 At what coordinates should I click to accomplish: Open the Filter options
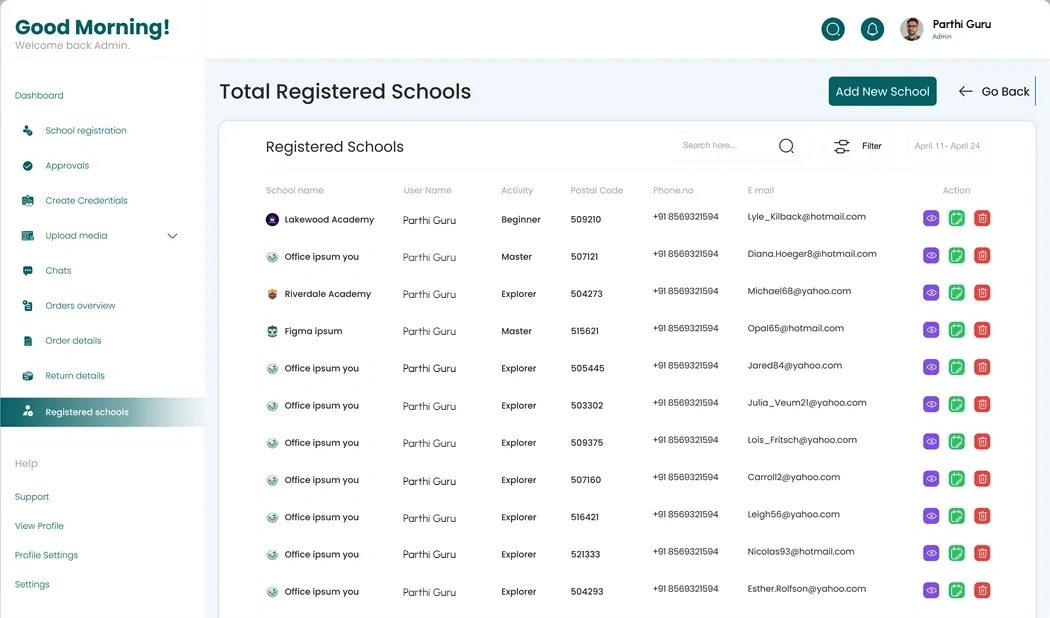click(858, 146)
